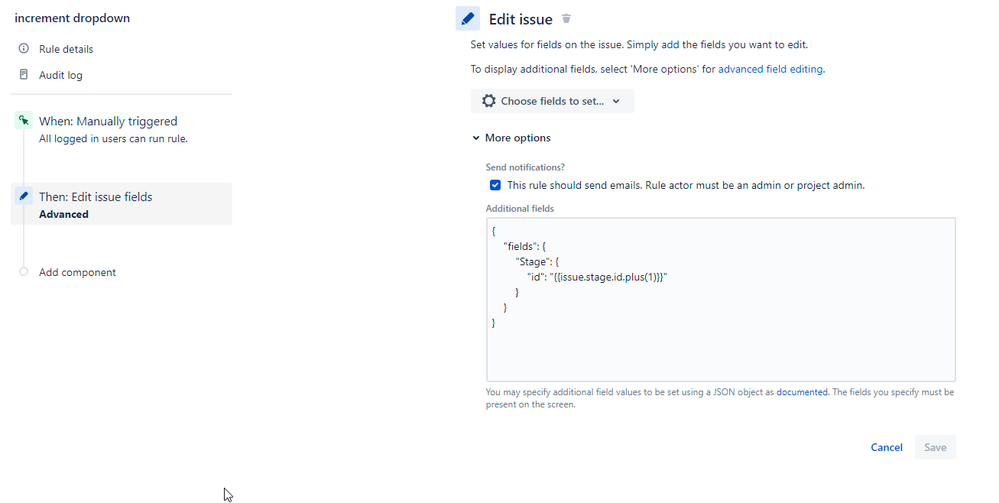Click the Add component circle marker
The image size is (999, 503).
[24, 272]
